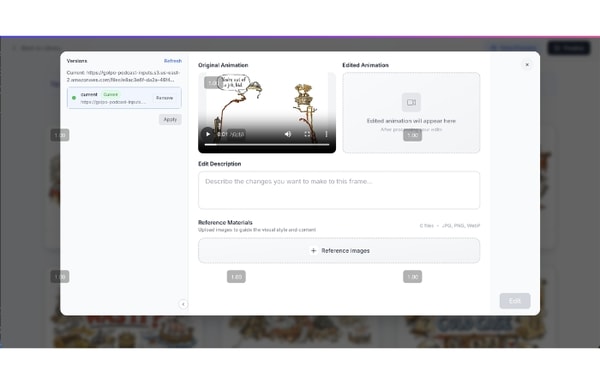
Task: Open video more options menu
Action: point(326,134)
